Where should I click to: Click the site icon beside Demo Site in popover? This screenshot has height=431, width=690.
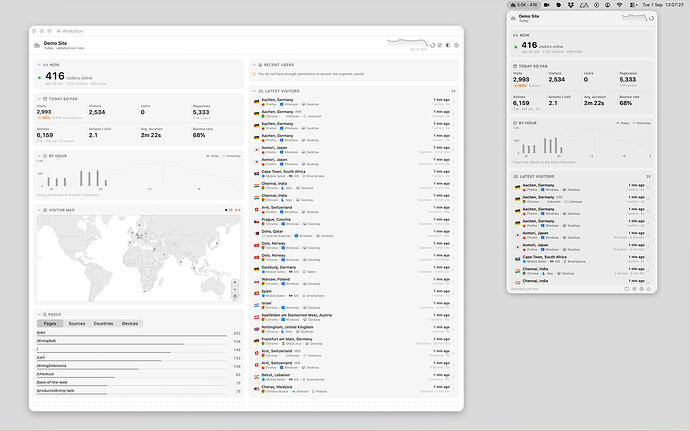(513, 18)
